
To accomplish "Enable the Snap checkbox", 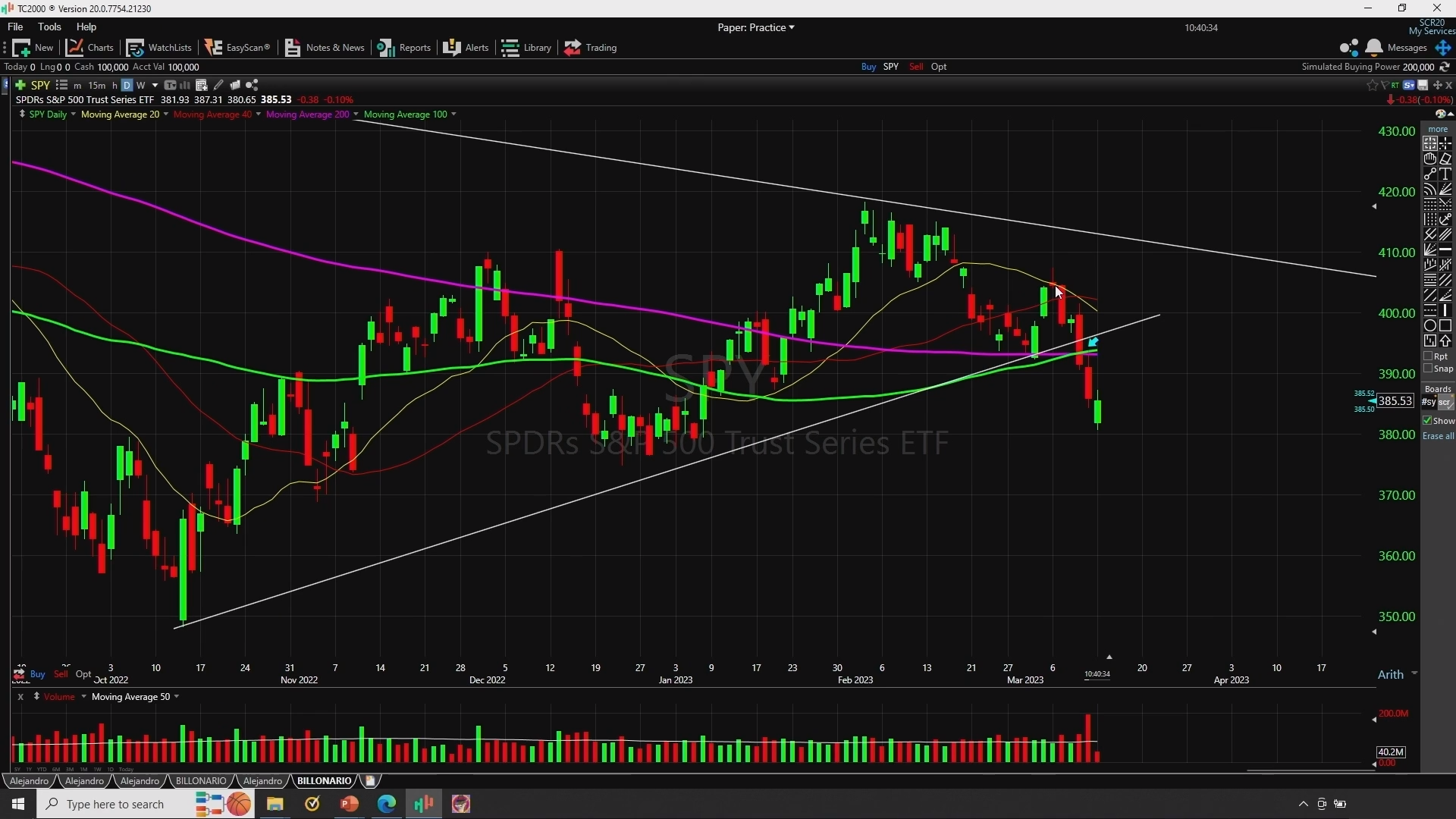I will 1429,369.
